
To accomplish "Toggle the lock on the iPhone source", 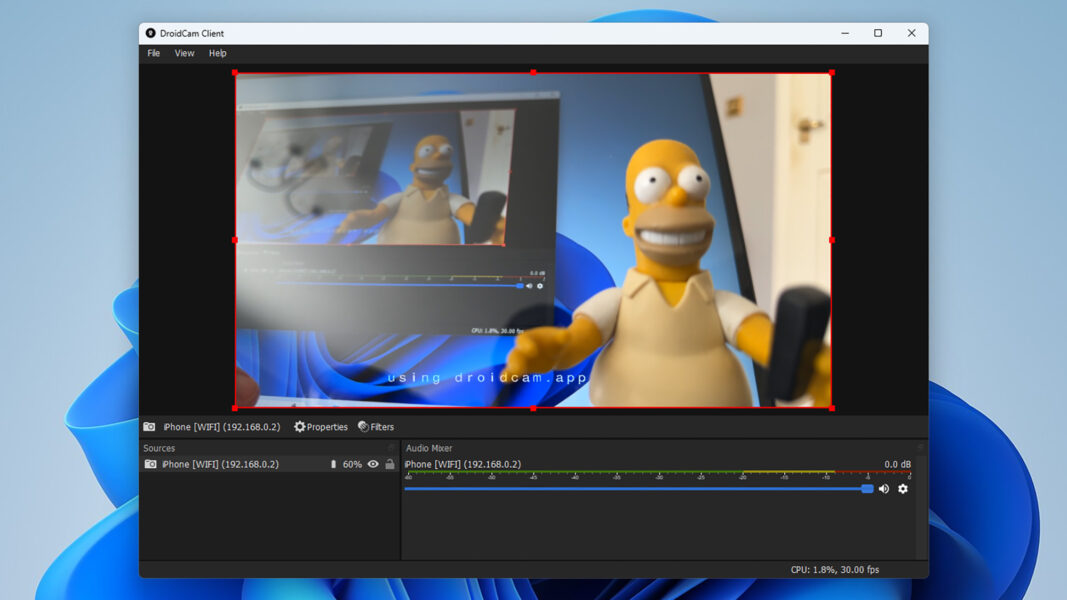I will point(390,464).
